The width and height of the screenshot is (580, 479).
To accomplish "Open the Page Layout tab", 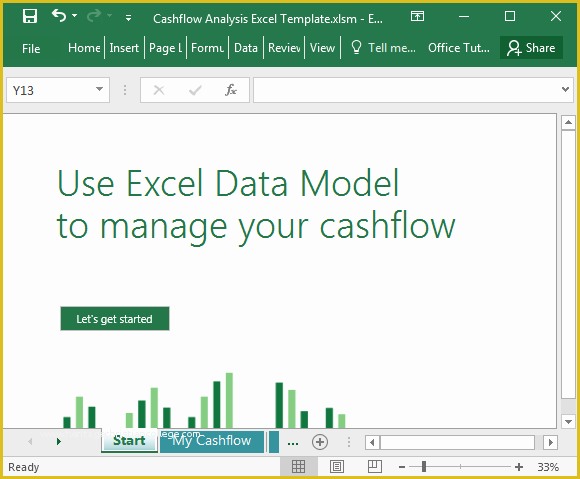I will click(165, 48).
